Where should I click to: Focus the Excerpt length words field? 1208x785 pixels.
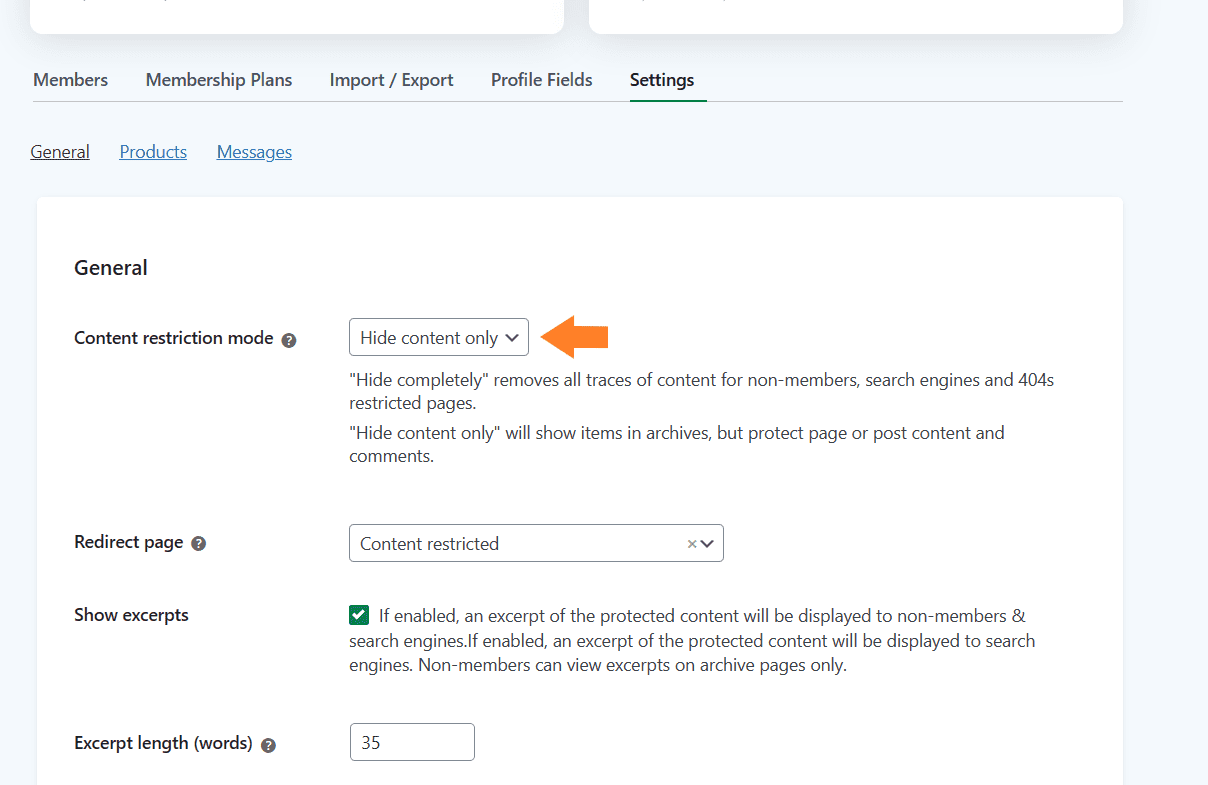[x=412, y=742]
